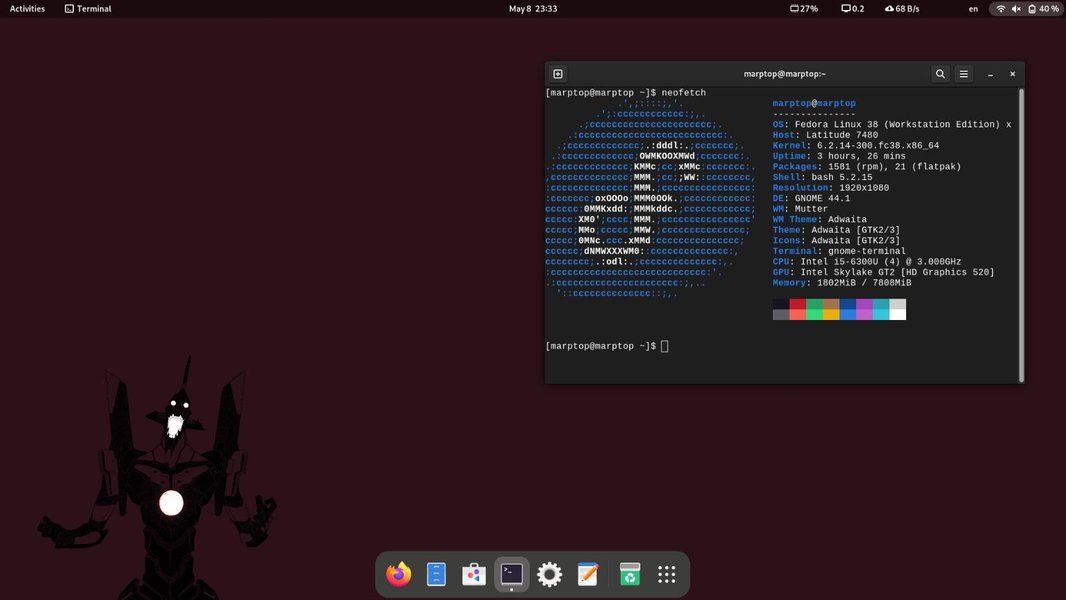Click the Resolution: 1920x1080 line
Screen dimensions: 1066x600
pos(831,188)
